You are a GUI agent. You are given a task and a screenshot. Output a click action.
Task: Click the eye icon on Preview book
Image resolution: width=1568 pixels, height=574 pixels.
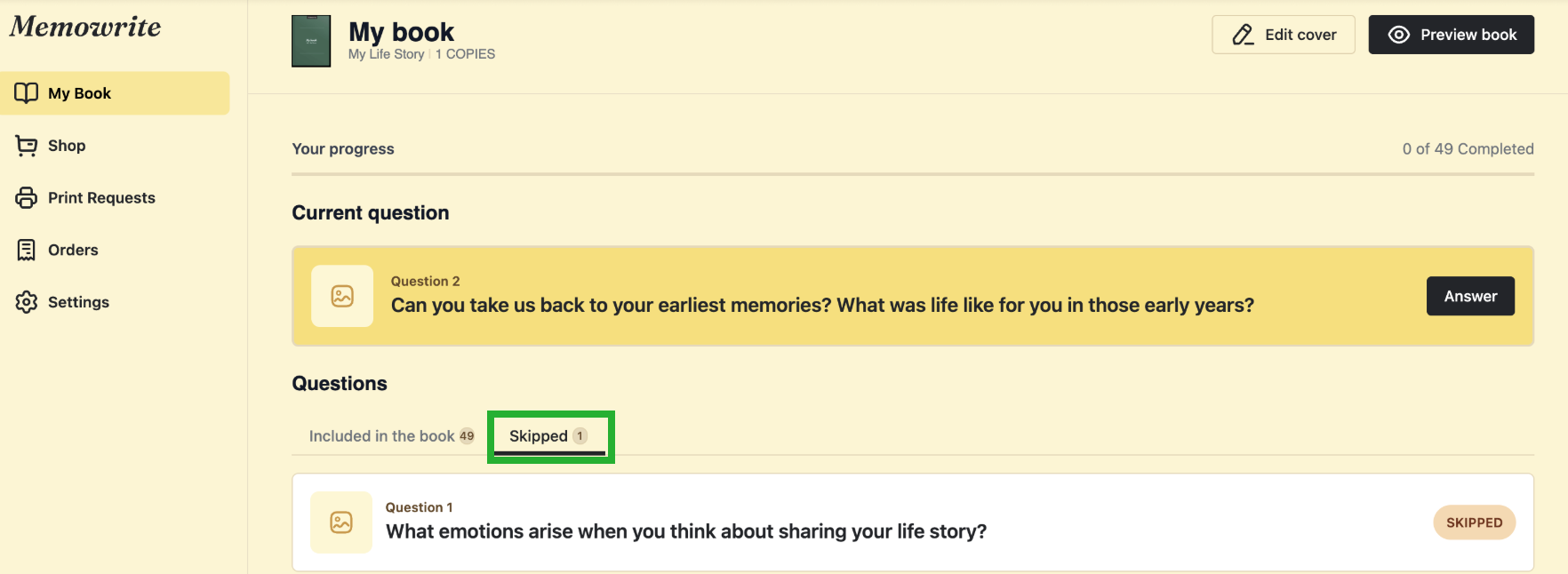coord(1399,35)
